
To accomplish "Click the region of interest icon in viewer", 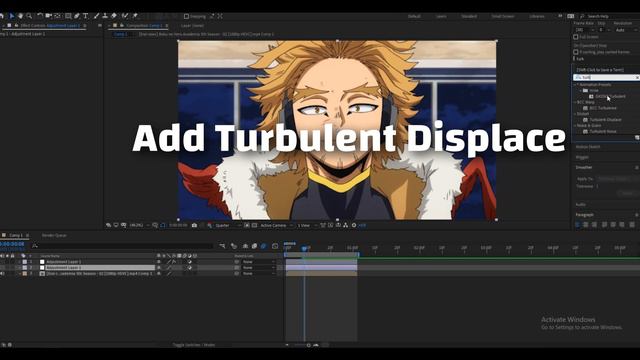I will click(247, 225).
